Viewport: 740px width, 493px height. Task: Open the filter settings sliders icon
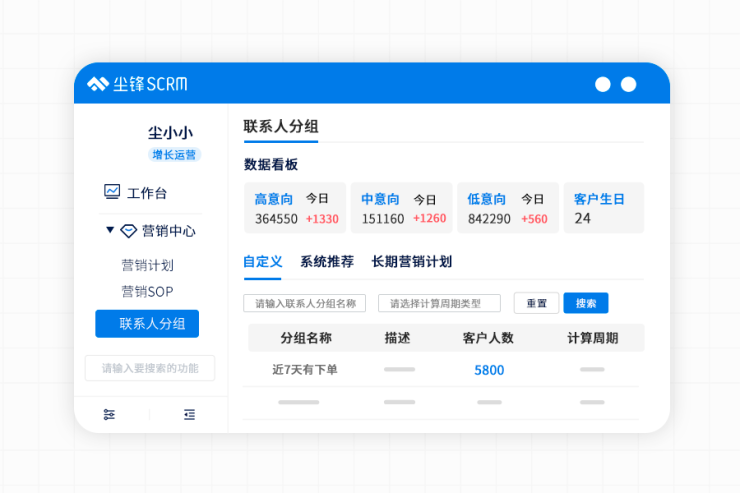109,414
